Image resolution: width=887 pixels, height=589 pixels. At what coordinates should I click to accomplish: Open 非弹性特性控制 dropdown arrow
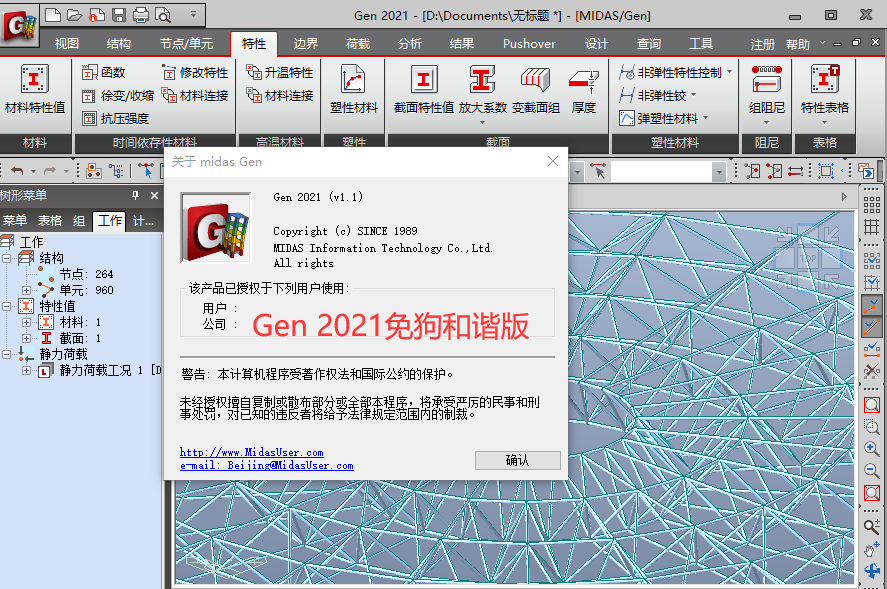point(729,72)
